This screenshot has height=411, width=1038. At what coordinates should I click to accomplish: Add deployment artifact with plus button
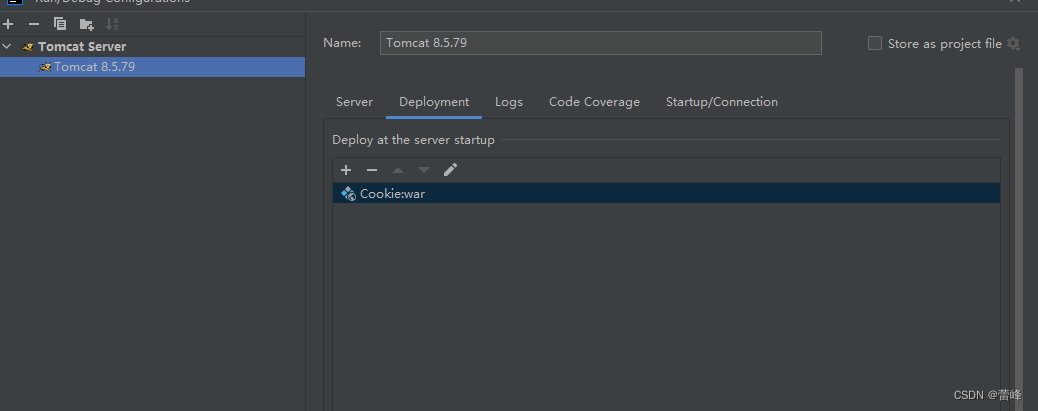click(346, 170)
